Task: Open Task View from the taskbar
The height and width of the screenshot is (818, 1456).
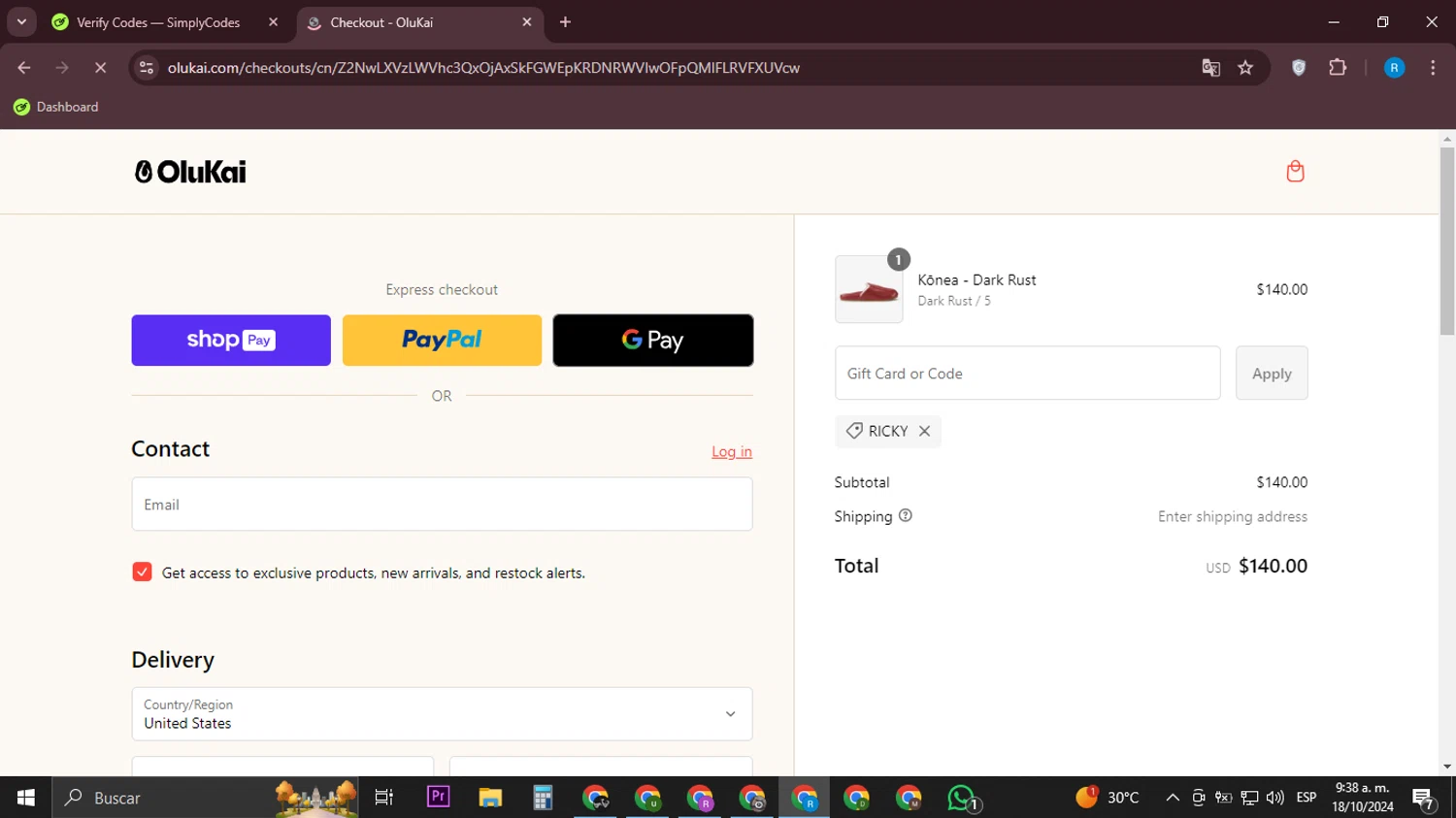Action: coord(384,798)
